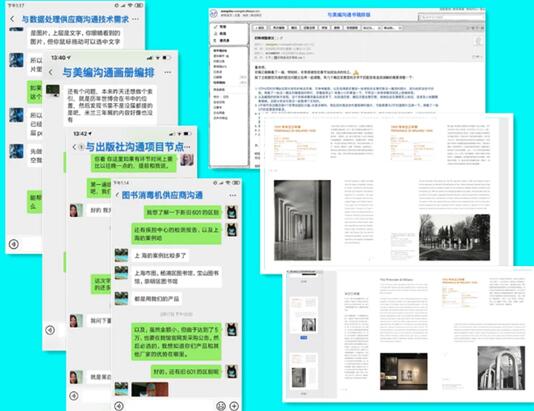Screen dimensions: 534x411
Task: Tap voice input icon in 图书消毒机供应商沟通 chat
Action: [119, 406]
